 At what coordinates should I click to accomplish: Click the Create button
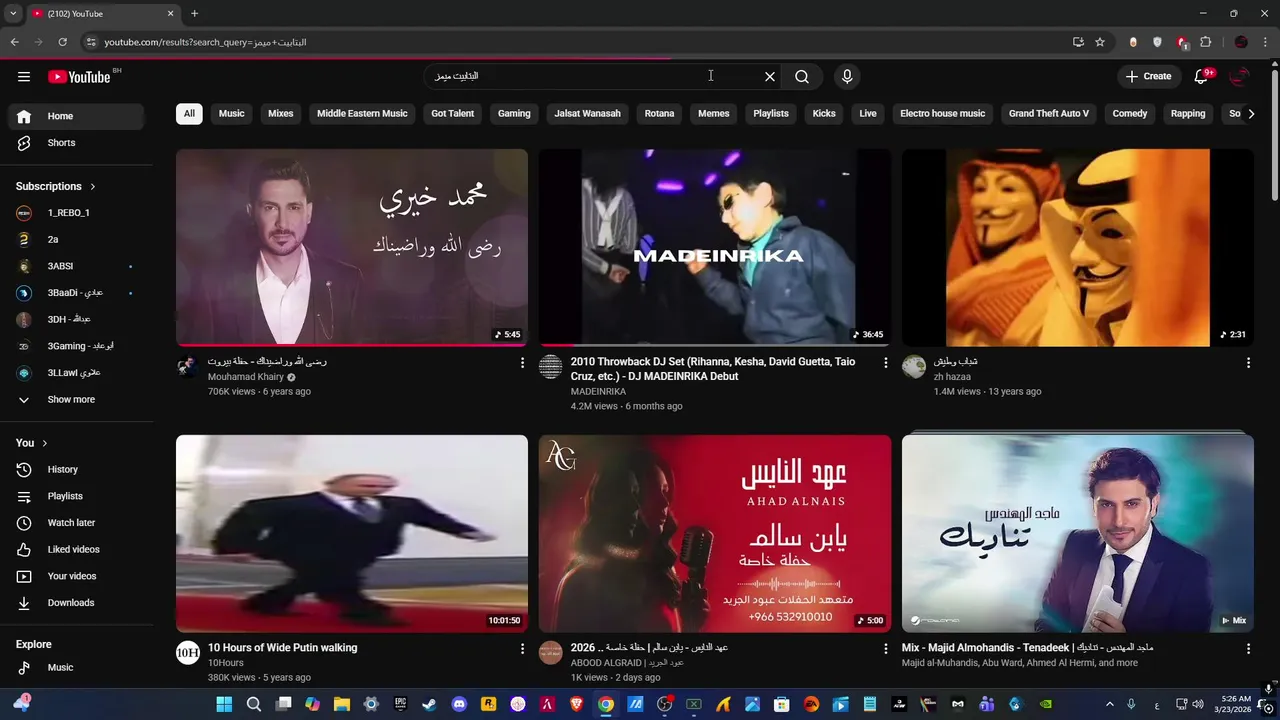[1148, 77]
